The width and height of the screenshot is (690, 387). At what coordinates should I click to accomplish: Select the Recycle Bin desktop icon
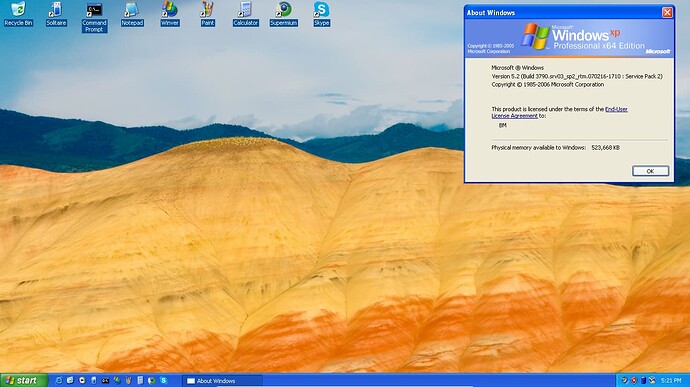[18, 14]
